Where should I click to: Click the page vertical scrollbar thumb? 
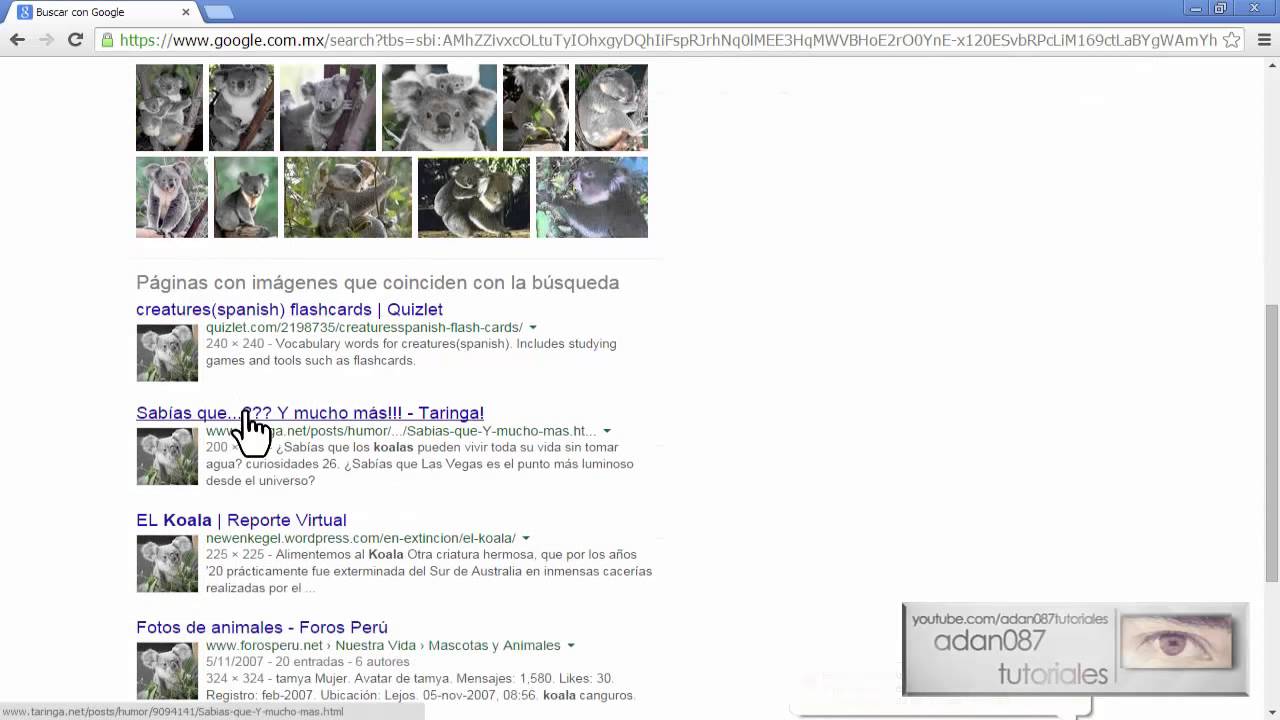pos(1272,443)
